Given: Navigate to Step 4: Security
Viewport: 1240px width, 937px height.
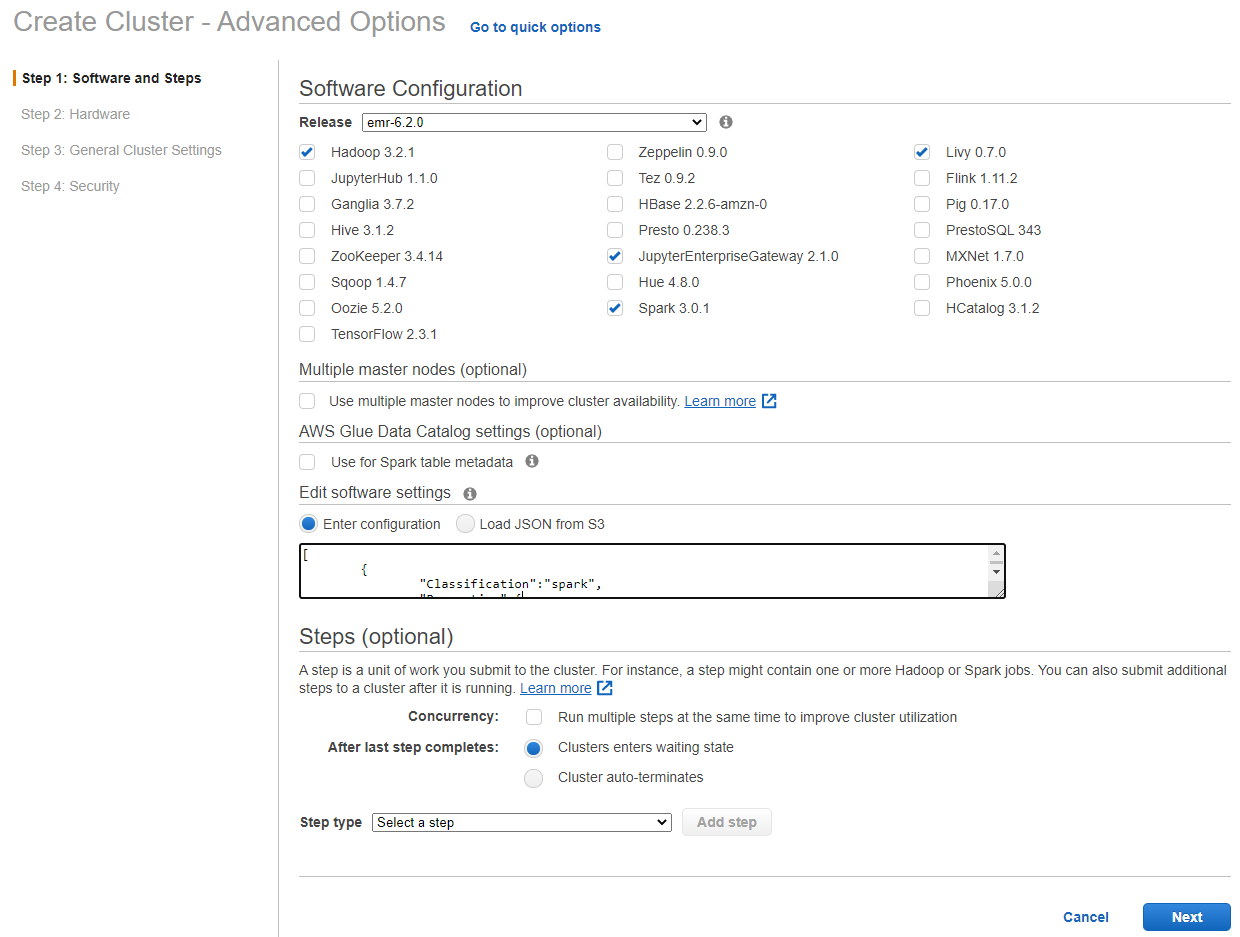Looking at the screenshot, I should pos(70,186).
